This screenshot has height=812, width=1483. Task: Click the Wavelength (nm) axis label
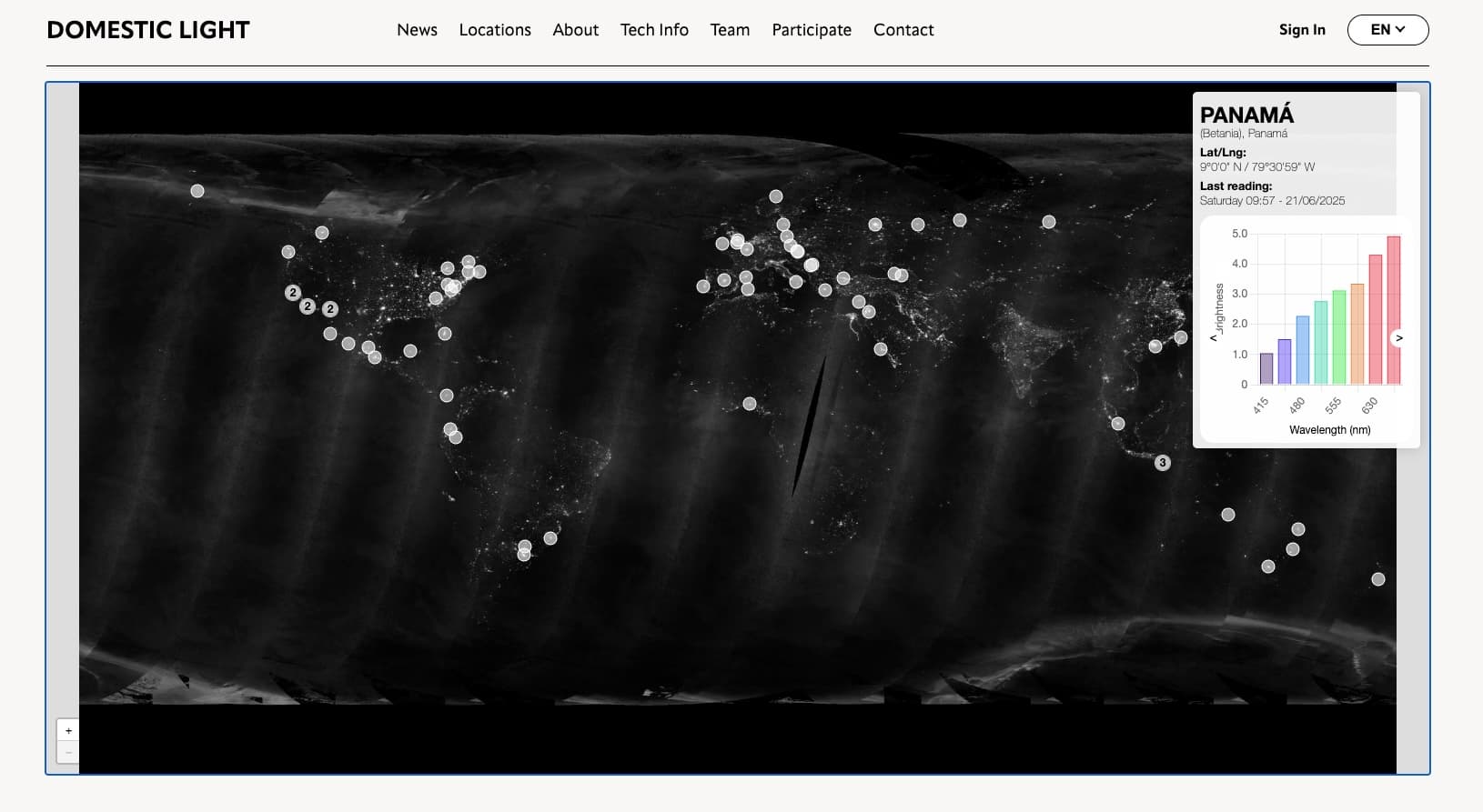[x=1329, y=430]
